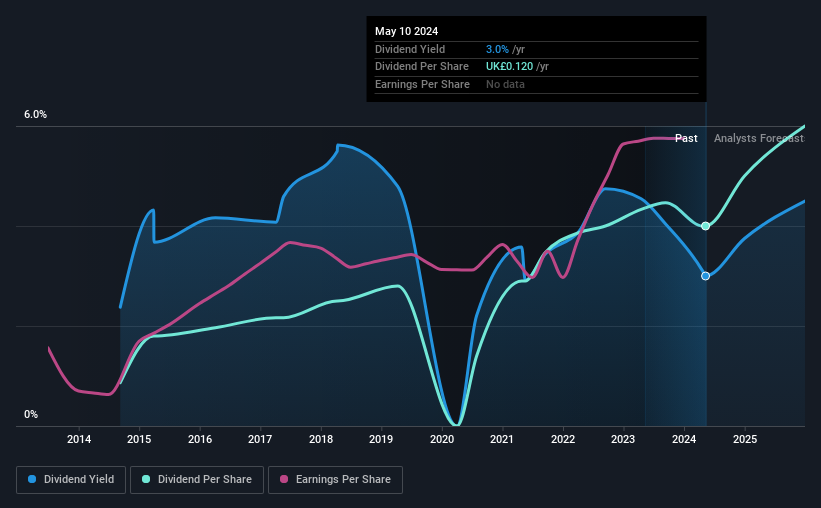Screen dimensions: 821x508
Task: Click the 'May 10 2024' tooltip date
Action: pos(406,31)
